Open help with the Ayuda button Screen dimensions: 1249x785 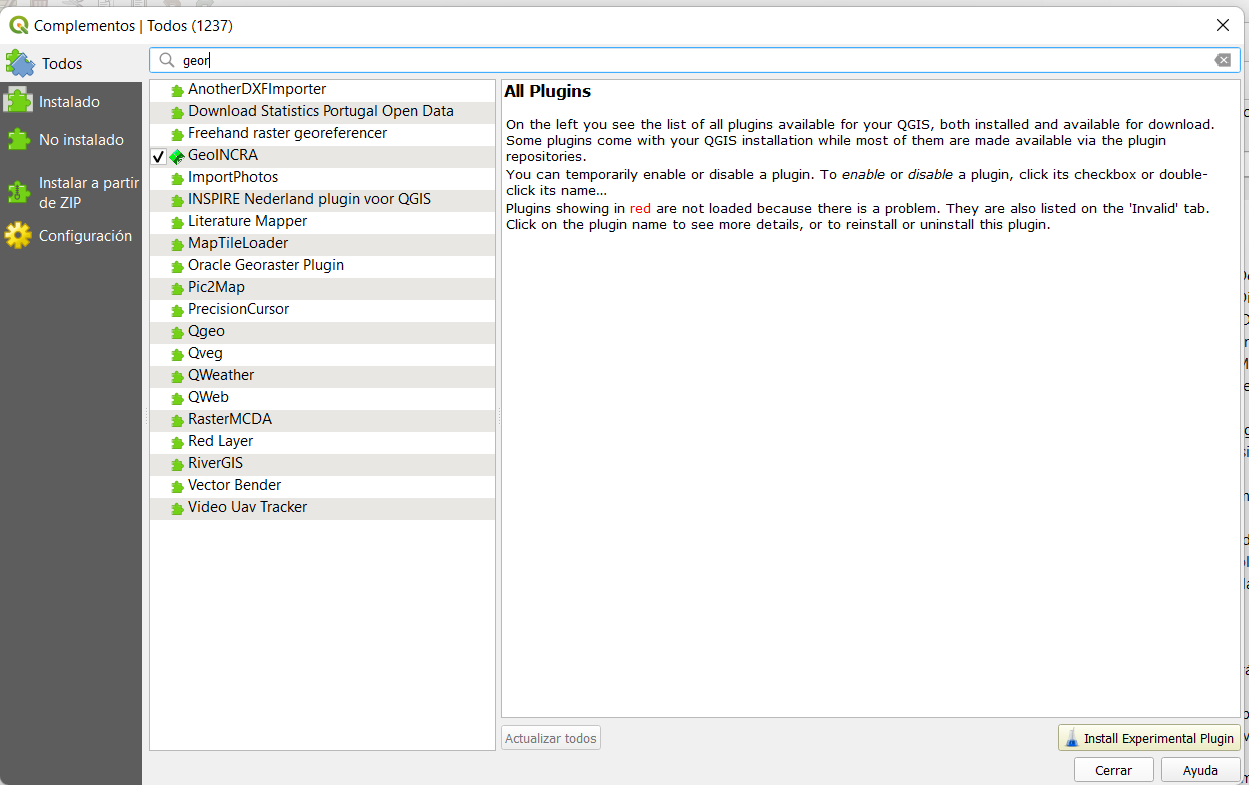click(x=1200, y=769)
